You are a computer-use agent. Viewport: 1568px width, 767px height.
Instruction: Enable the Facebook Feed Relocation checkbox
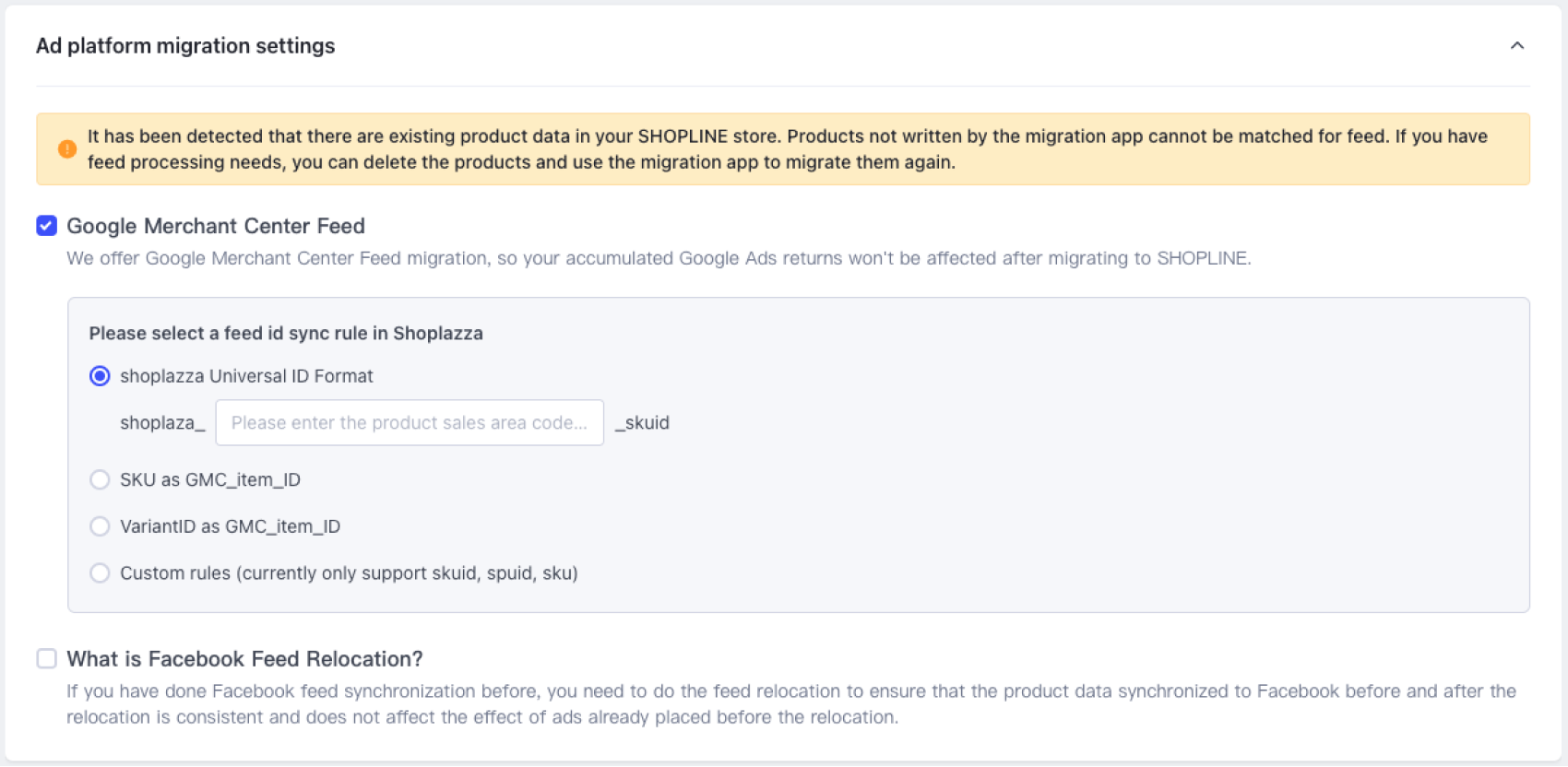(x=47, y=658)
